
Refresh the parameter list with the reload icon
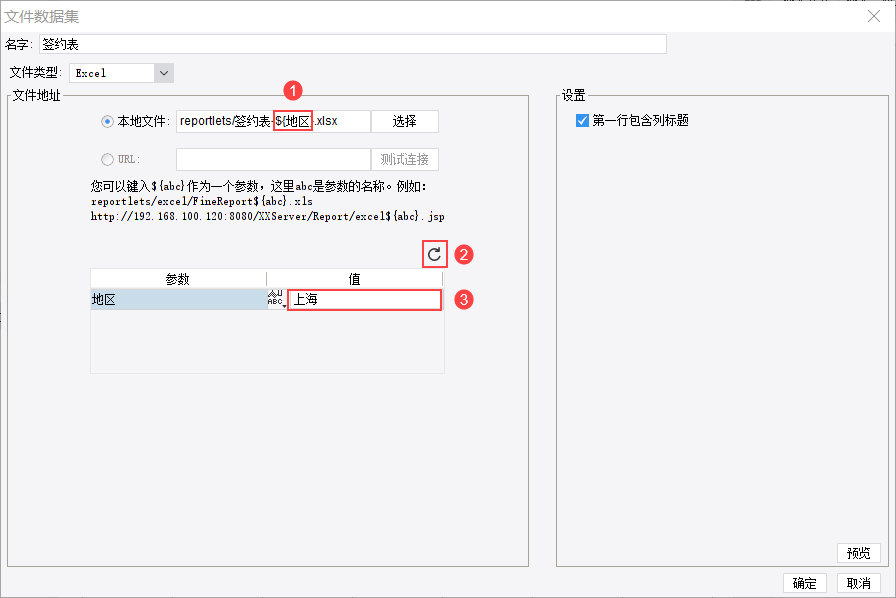point(434,254)
